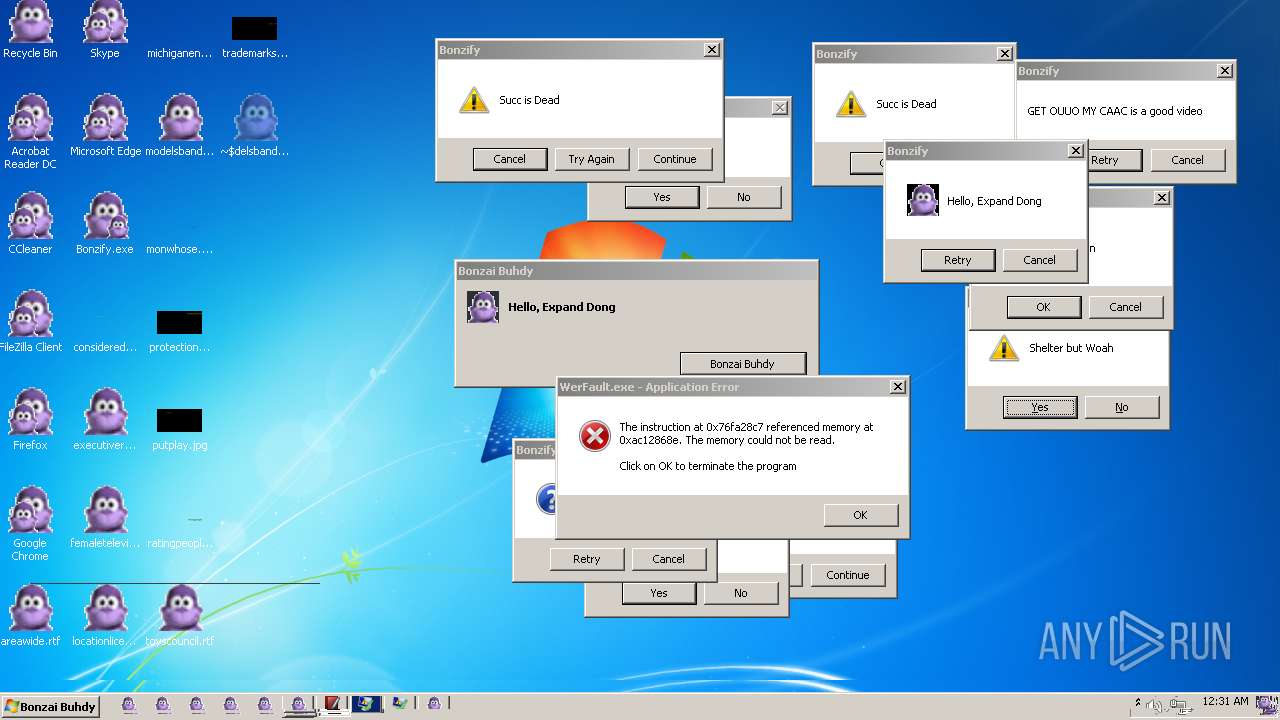Select the toyscouncil.rtf document
The width and height of the screenshot is (1280, 720).
click(x=180, y=616)
